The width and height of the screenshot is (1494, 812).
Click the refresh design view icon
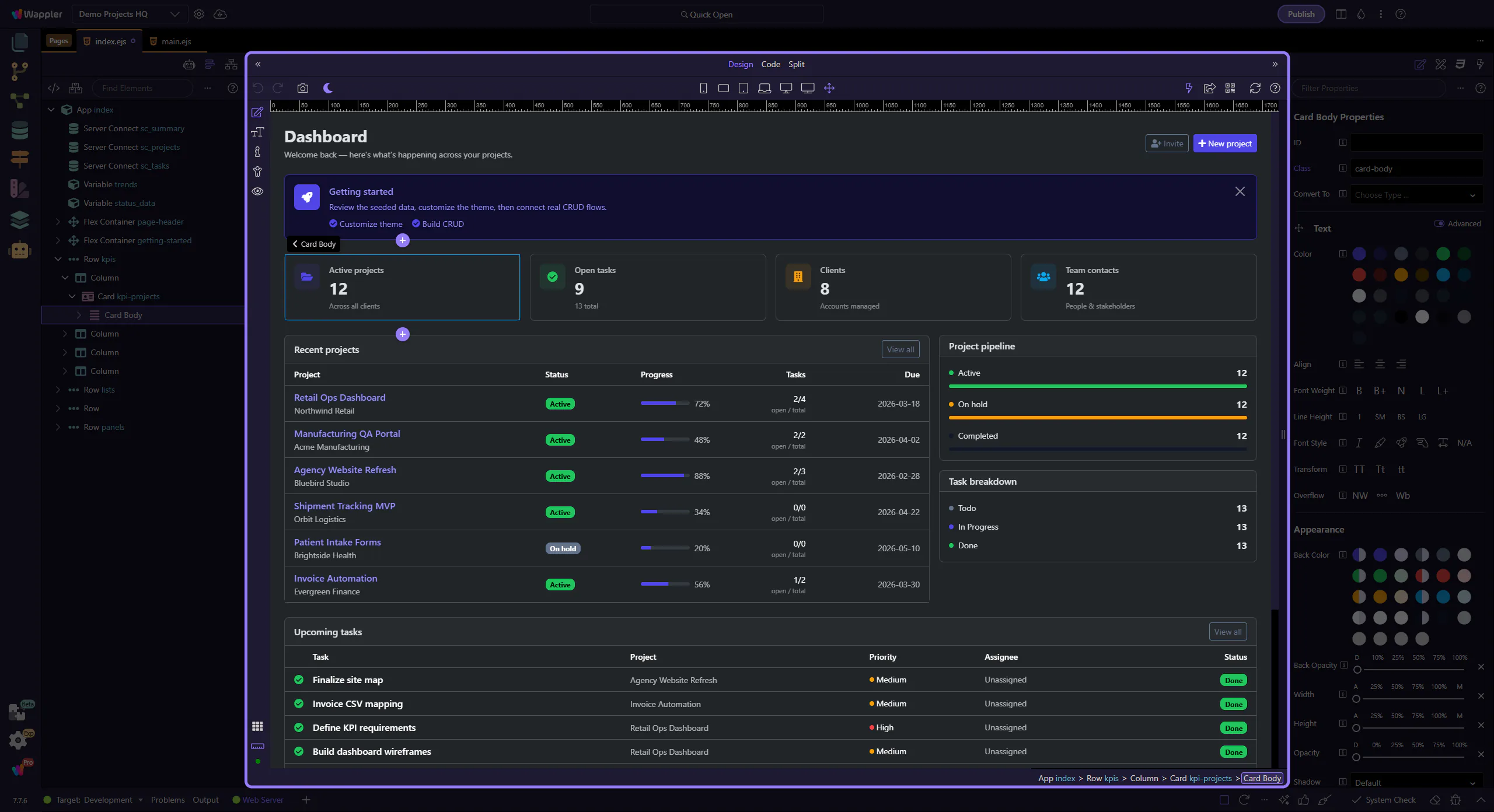point(1255,88)
